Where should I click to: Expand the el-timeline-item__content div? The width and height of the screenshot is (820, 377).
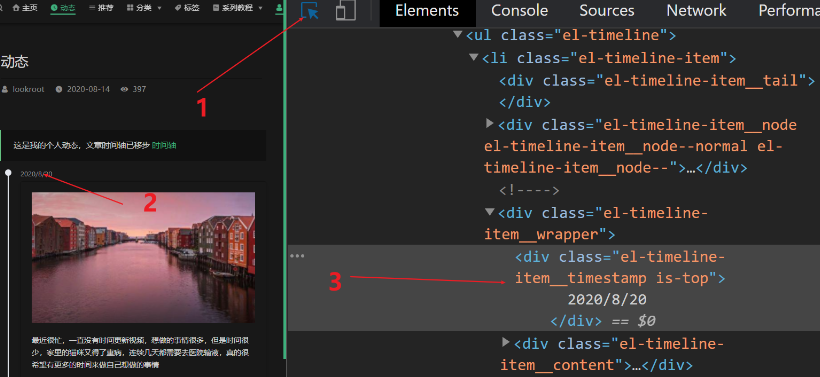click(506, 342)
